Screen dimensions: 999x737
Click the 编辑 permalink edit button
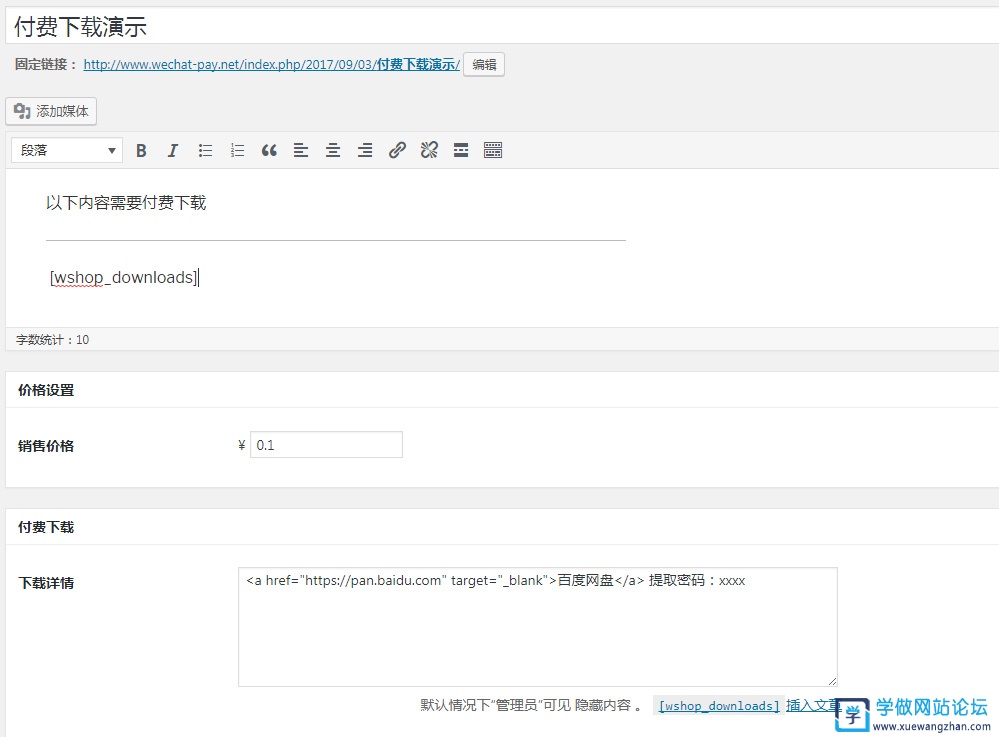[484, 65]
